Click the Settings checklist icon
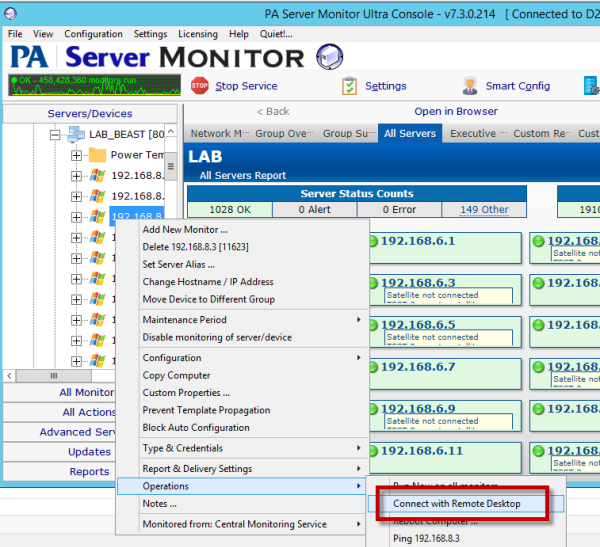 (x=349, y=86)
